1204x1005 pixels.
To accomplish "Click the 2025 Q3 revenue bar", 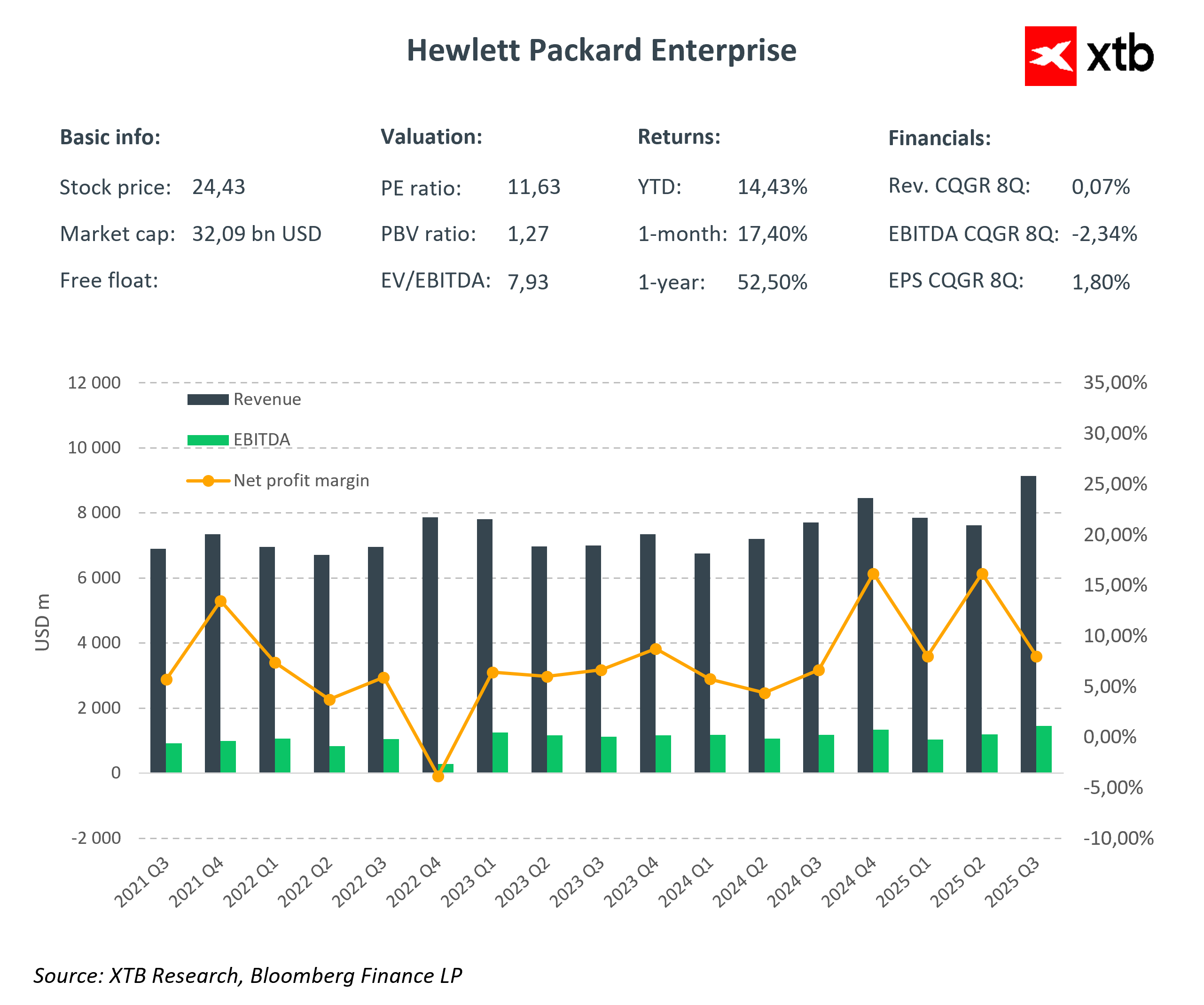I will point(1028,602).
